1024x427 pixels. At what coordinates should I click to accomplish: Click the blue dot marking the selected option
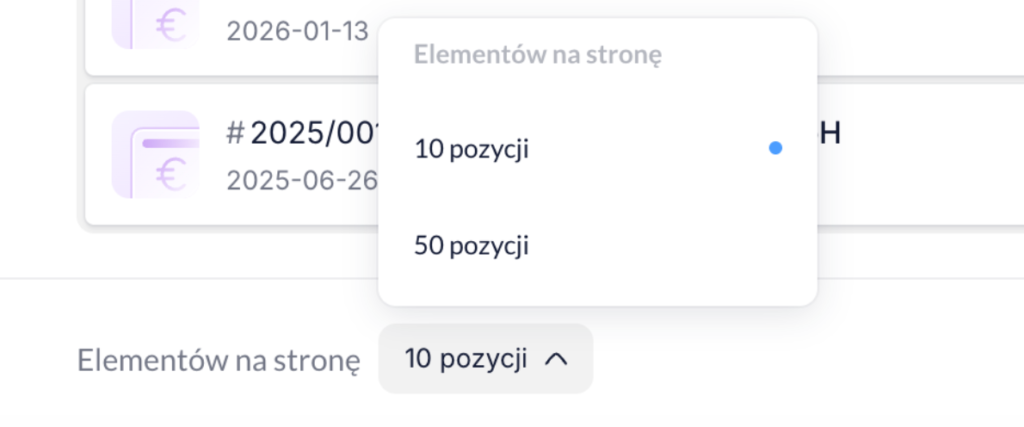[775, 148]
